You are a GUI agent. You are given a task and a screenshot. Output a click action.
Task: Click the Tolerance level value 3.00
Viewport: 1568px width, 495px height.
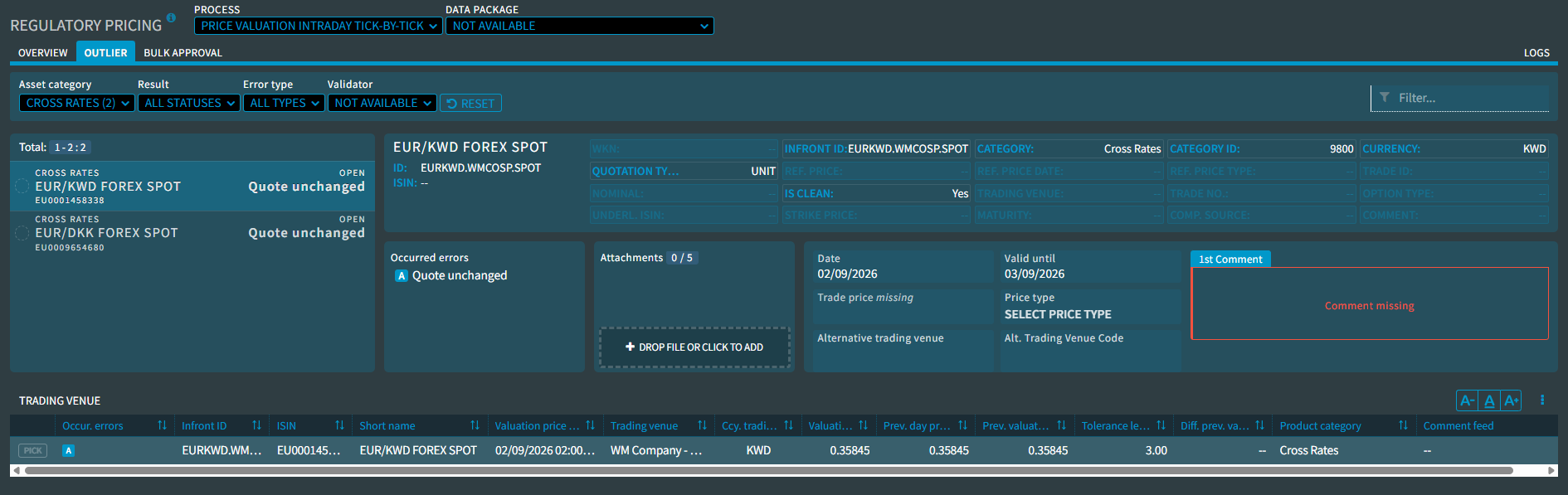(1156, 450)
